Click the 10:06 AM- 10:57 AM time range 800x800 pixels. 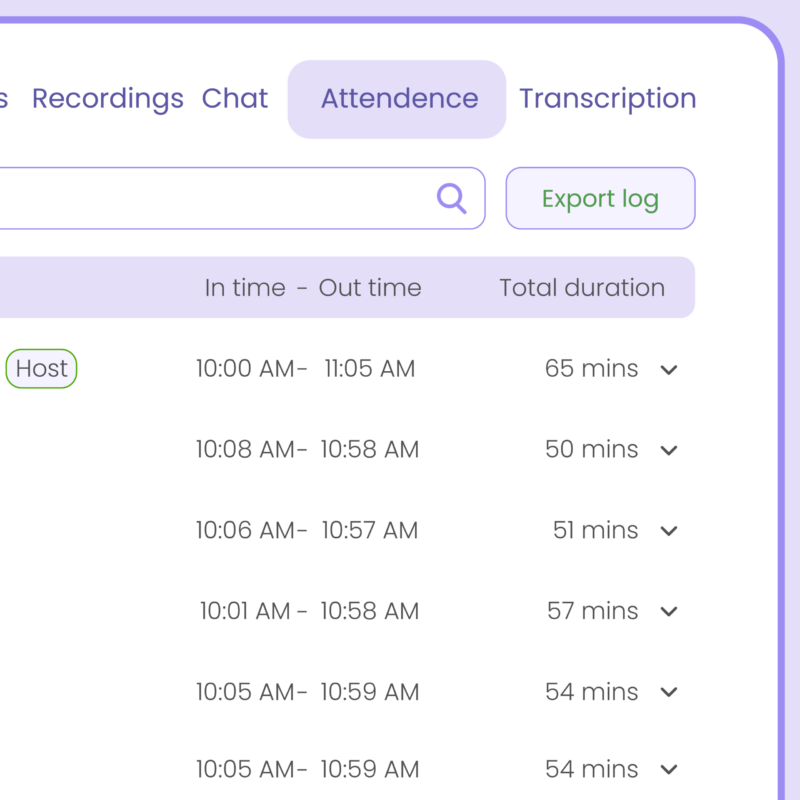pos(306,530)
